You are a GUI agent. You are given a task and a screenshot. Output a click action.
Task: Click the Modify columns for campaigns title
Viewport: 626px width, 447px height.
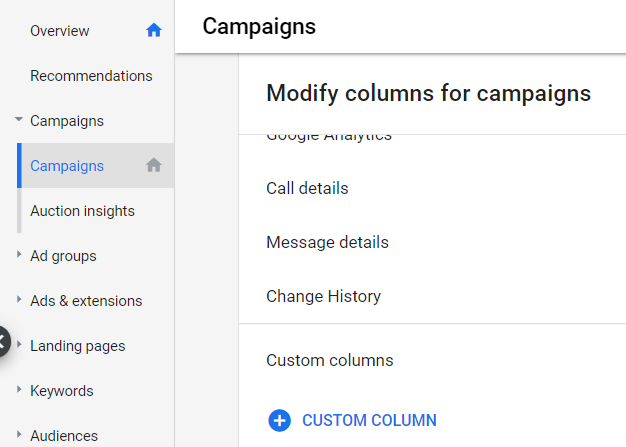click(428, 93)
